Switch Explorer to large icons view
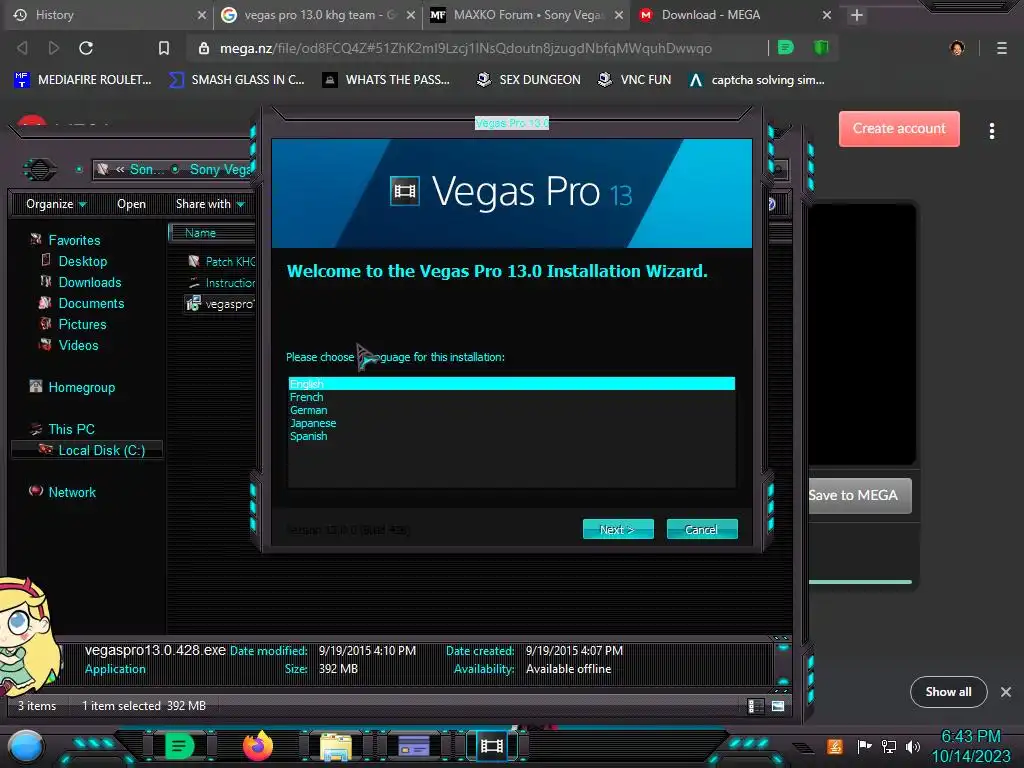 point(778,706)
